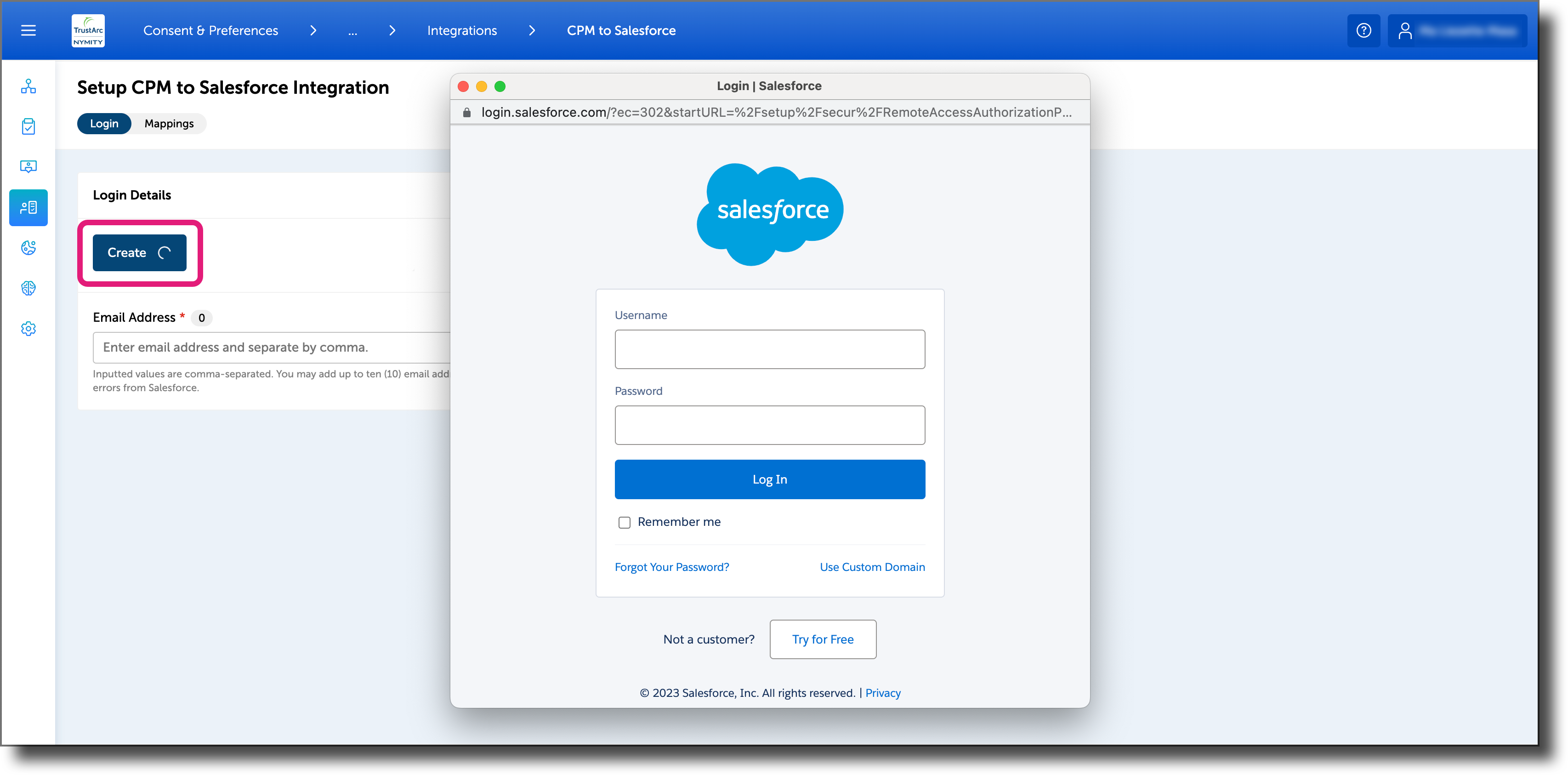Click the Try for Free button
Screen dimensions: 1568x775
pos(822,638)
